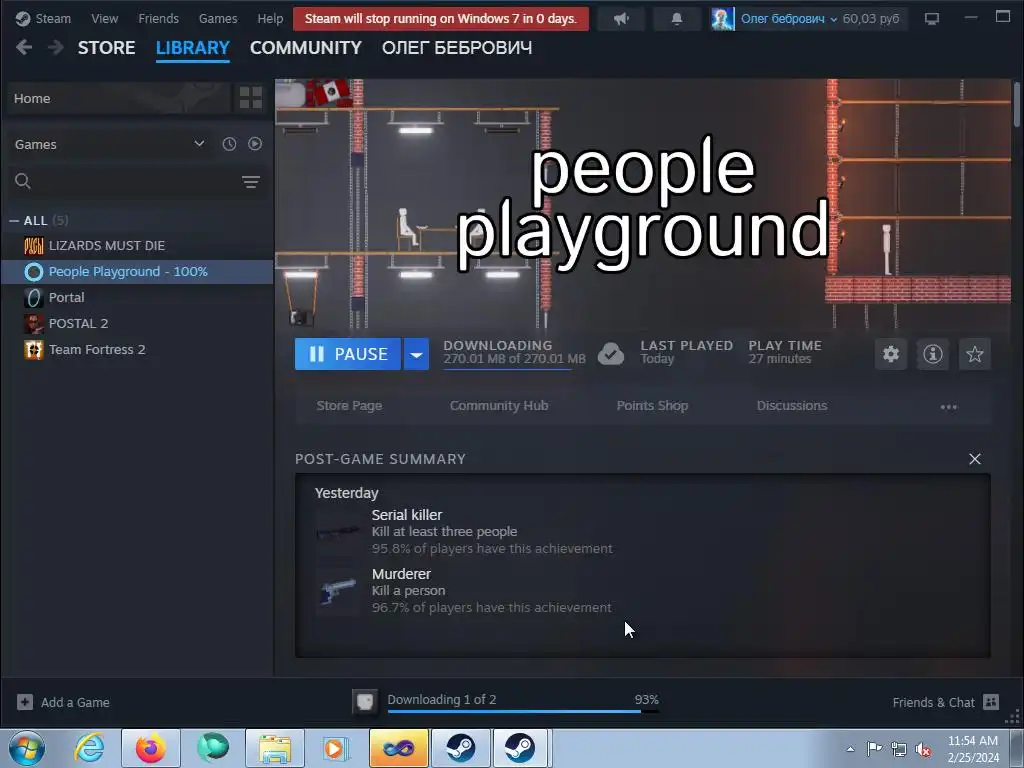Open the View menu
The height and width of the screenshot is (768, 1024).
pyautogui.click(x=104, y=19)
